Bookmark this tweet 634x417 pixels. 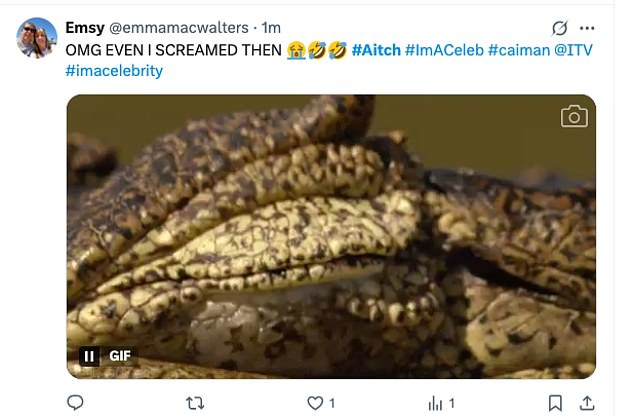tap(556, 402)
